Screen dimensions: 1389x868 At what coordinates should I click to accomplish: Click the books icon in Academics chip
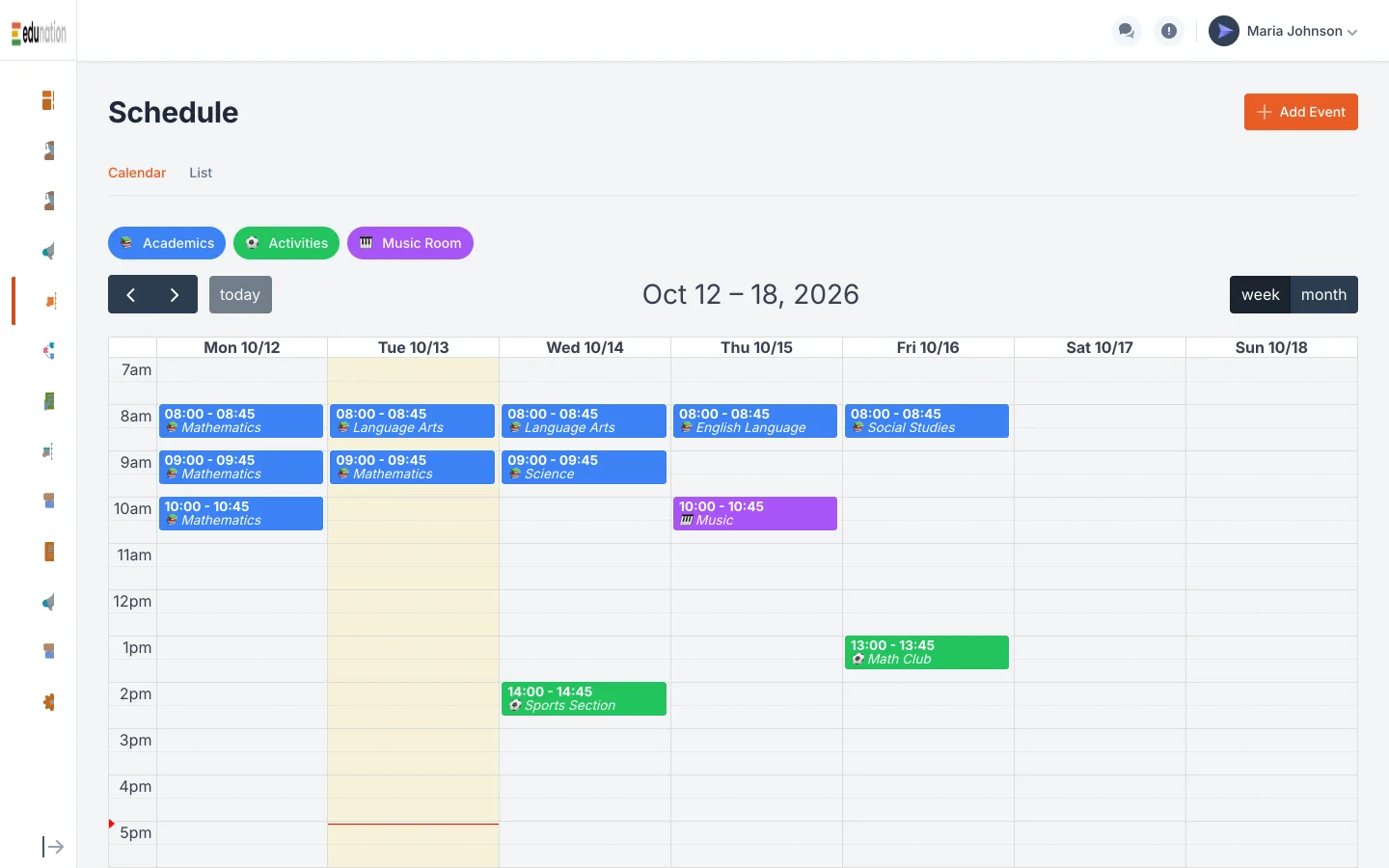click(126, 243)
